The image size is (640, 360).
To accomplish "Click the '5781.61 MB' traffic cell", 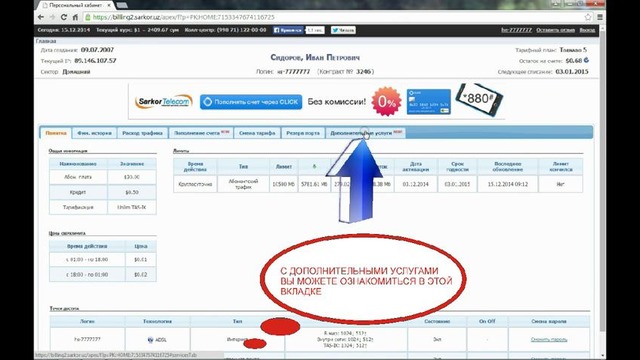I will click(x=314, y=184).
